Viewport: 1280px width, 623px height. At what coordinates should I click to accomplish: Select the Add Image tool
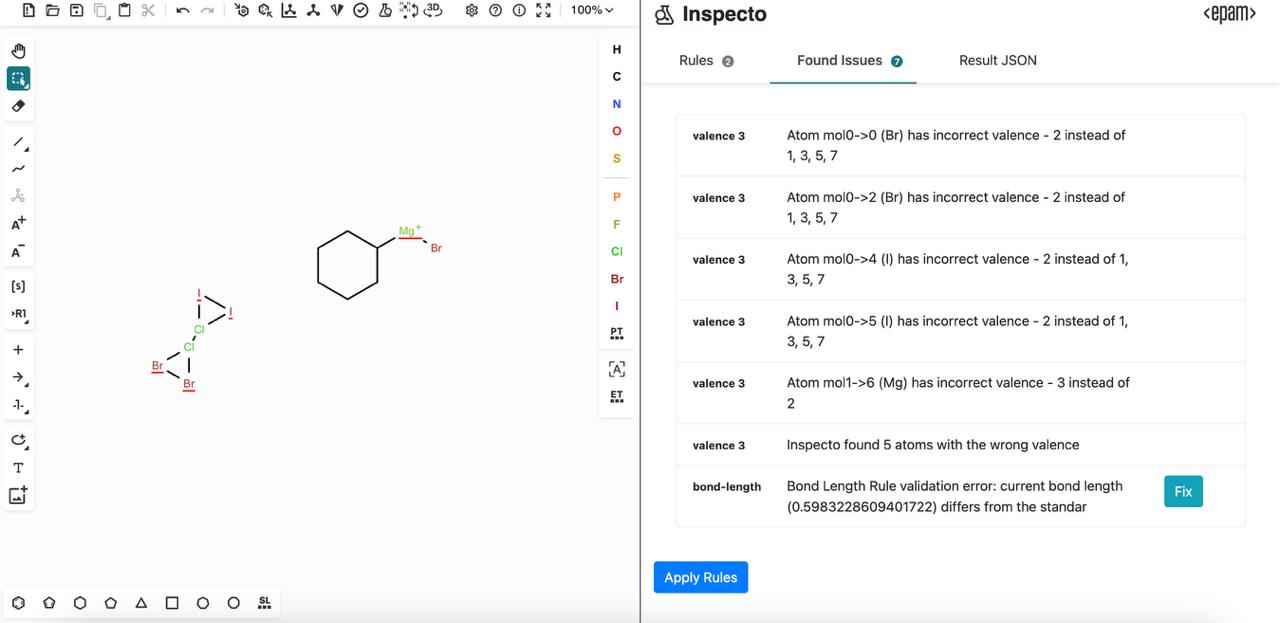18,495
